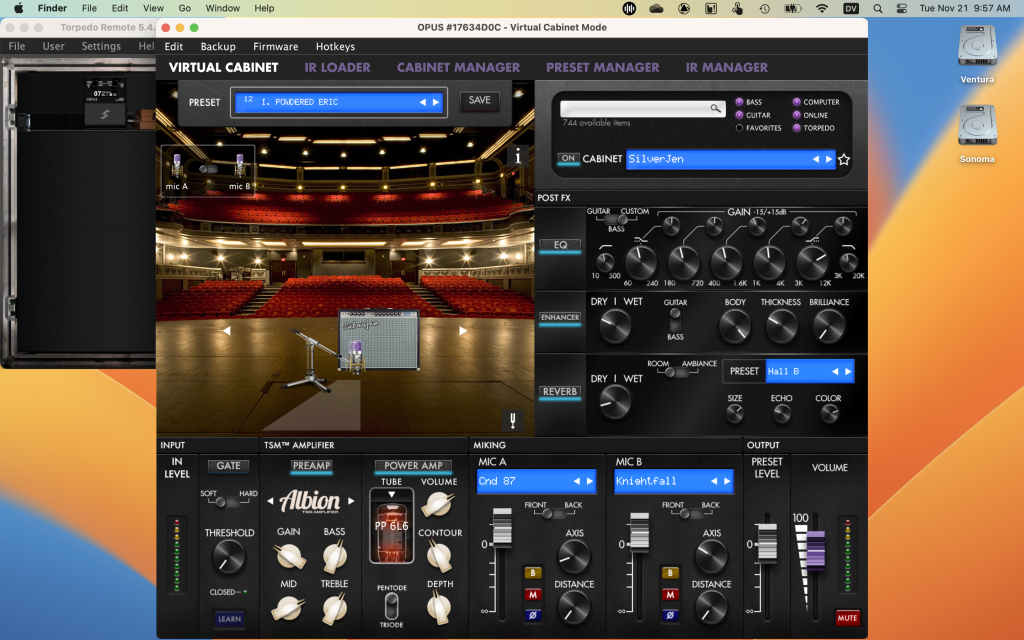The image size is (1024, 640).
Task: Mute the output with the MUTE button
Action: tap(847, 618)
